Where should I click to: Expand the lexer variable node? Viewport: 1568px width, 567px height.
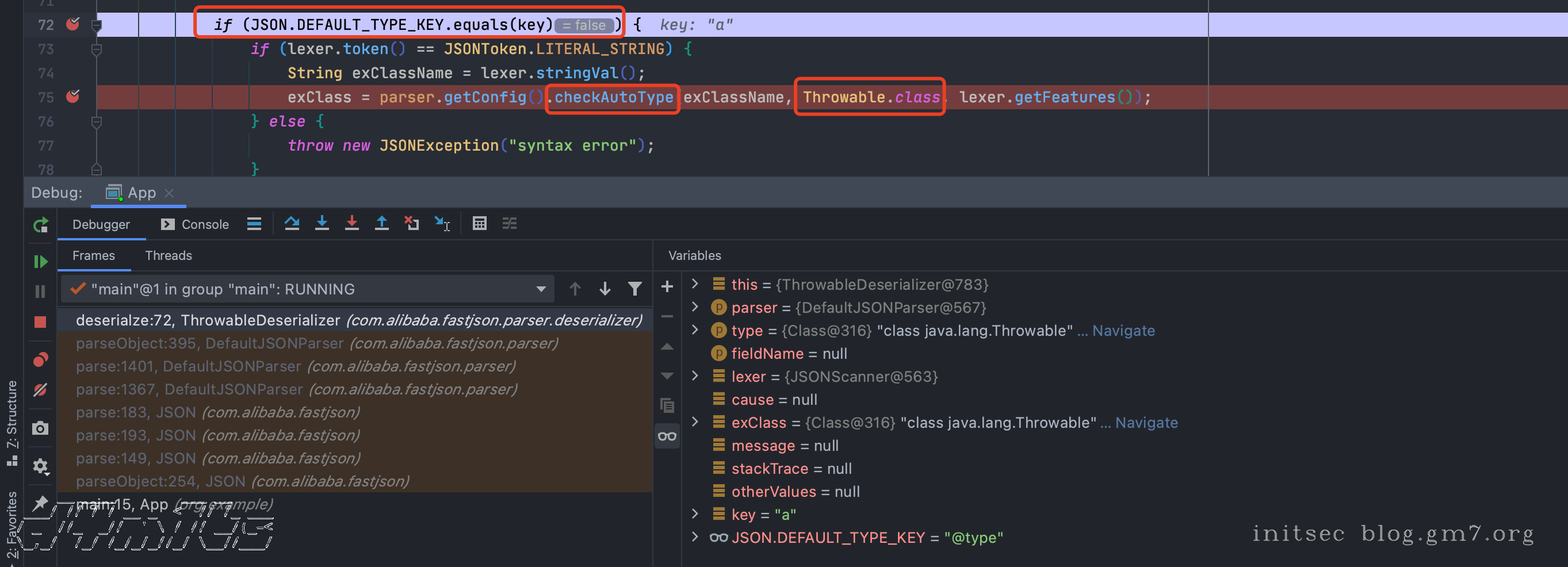[695, 376]
